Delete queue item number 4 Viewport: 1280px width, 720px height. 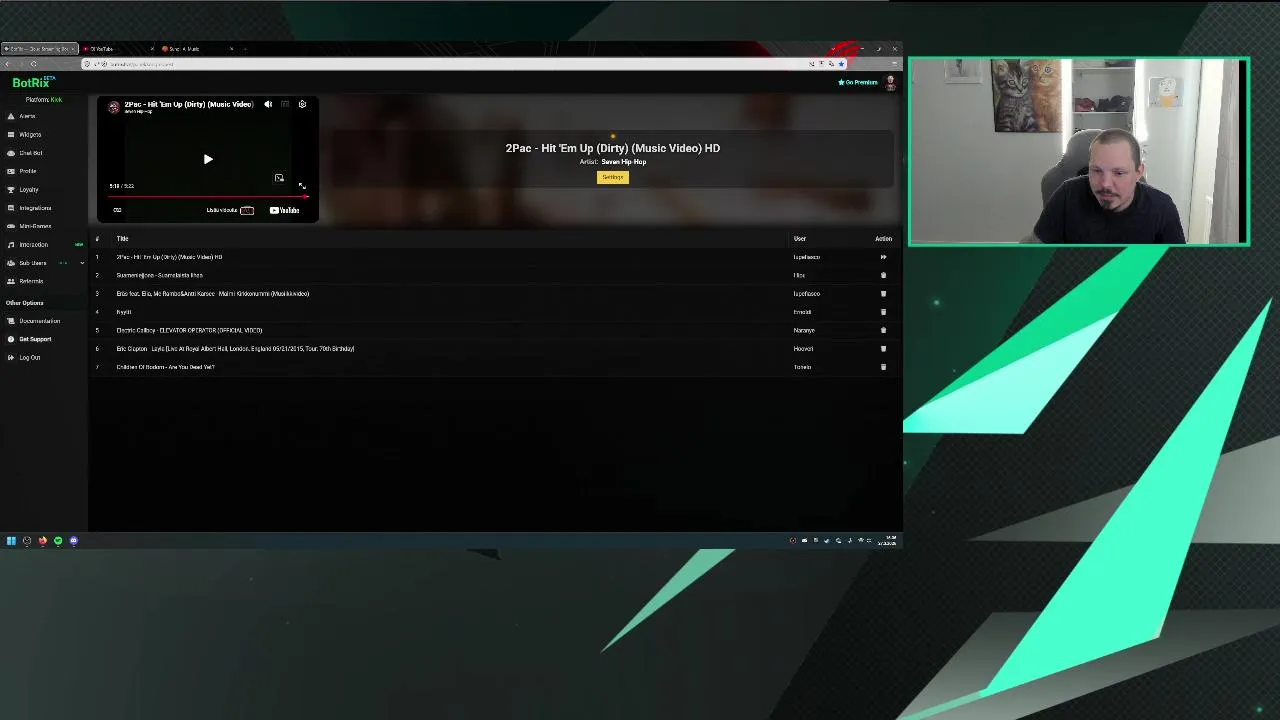click(883, 312)
